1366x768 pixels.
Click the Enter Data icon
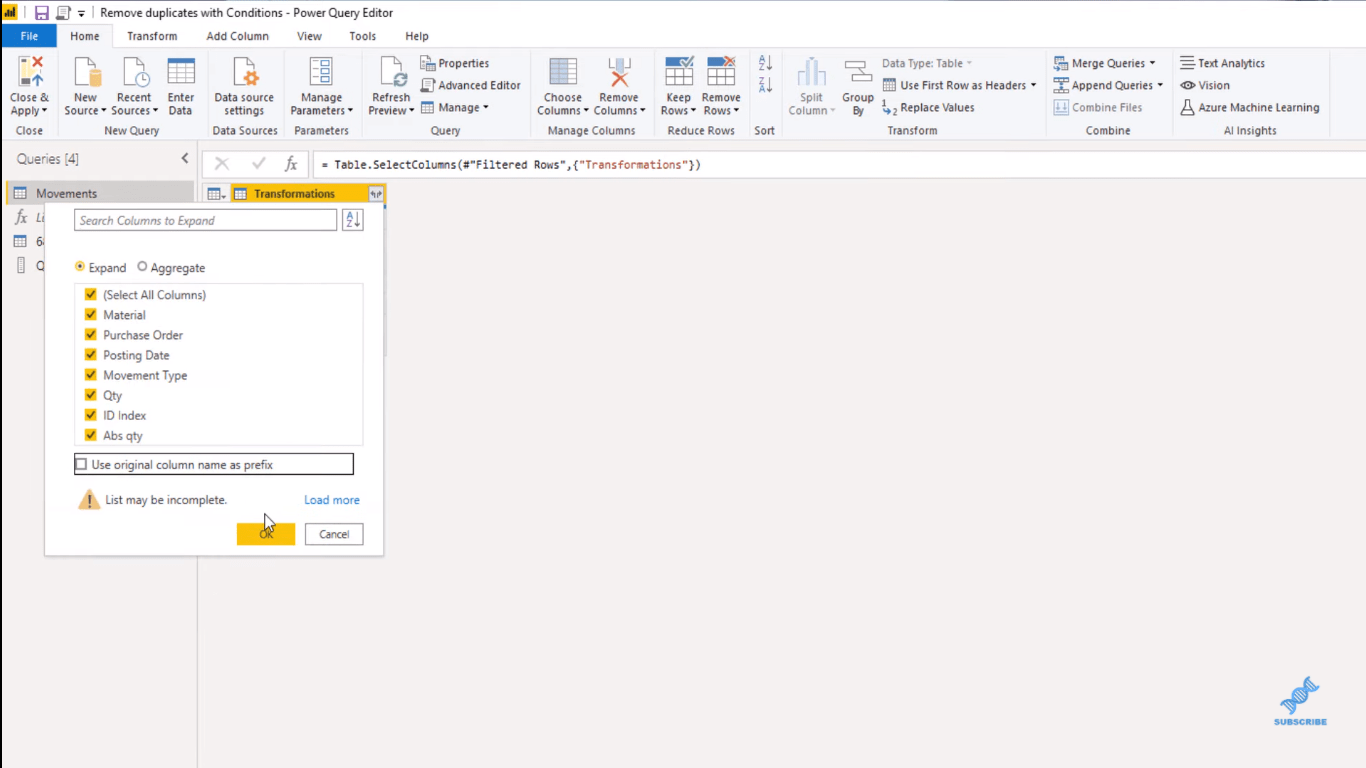pyautogui.click(x=181, y=72)
